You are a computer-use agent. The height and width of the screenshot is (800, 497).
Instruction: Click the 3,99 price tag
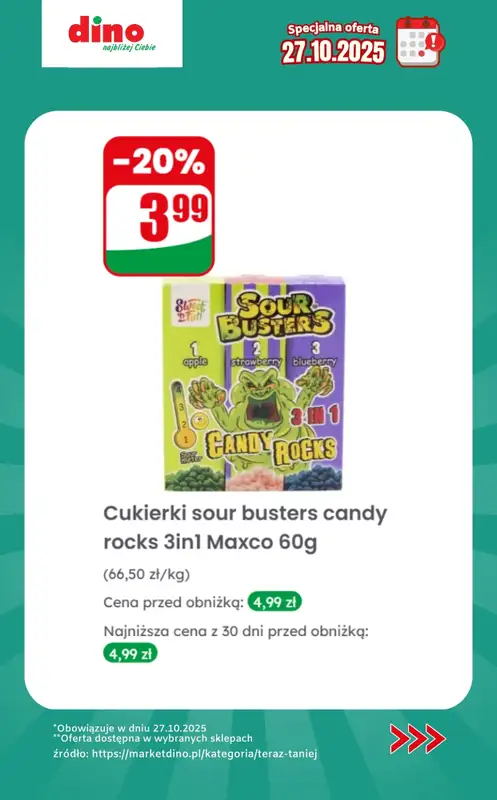click(x=173, y=216)
